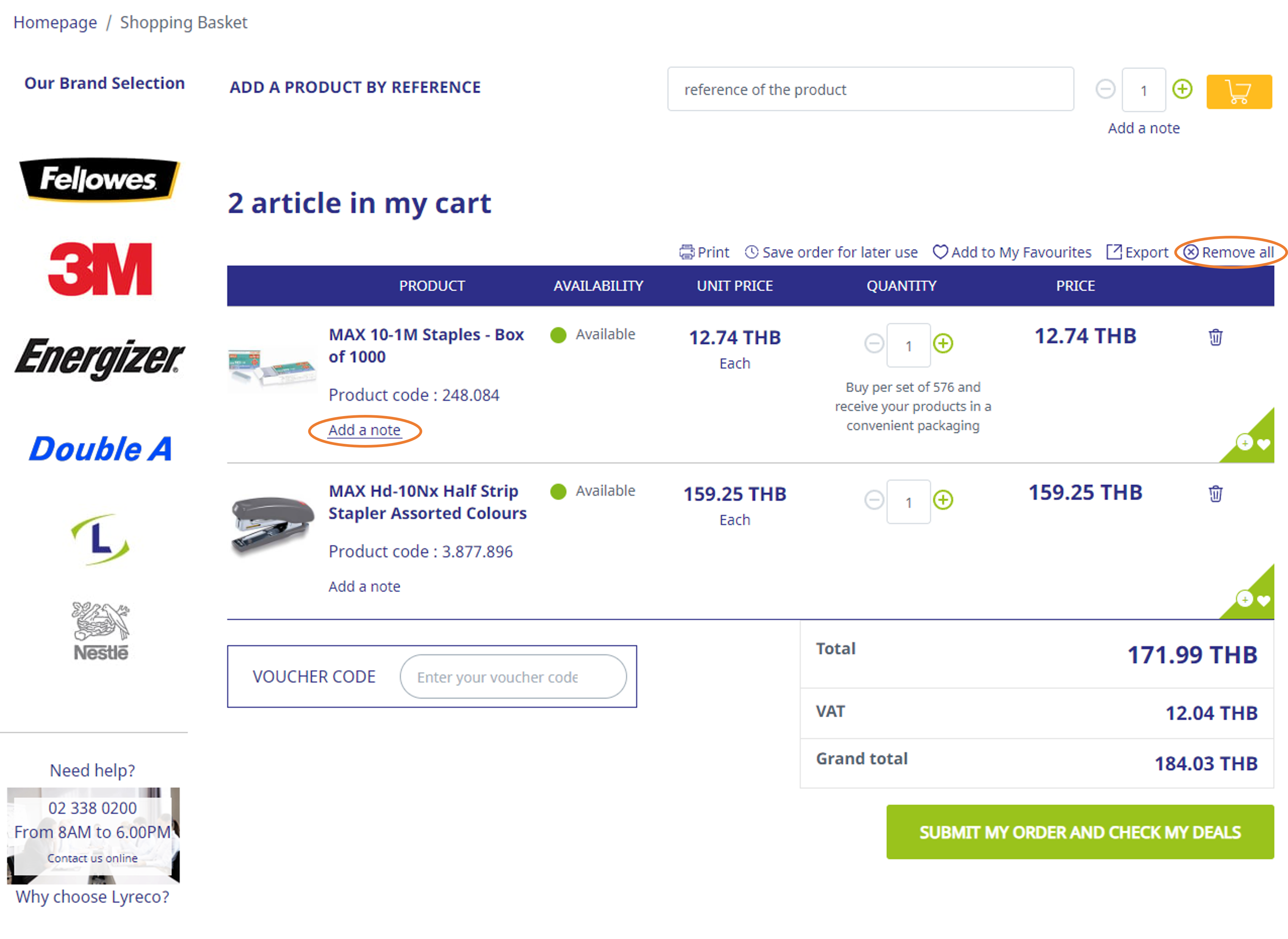This screenshot has width=1288, height=939.
Task: Click the help phone number 02 338 0200
Action: [x=92, y=808]
